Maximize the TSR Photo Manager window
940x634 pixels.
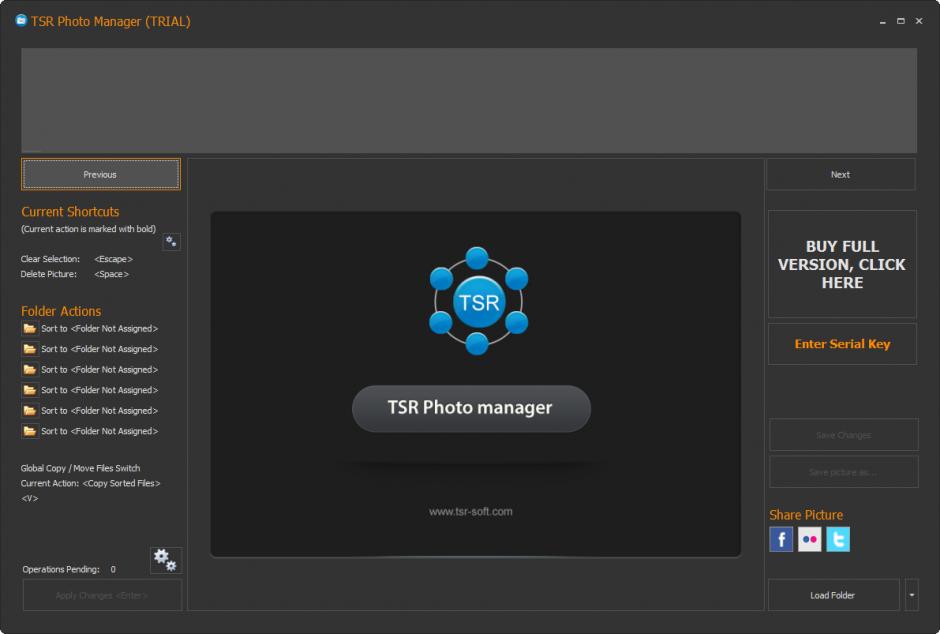[x=900, y=21]
